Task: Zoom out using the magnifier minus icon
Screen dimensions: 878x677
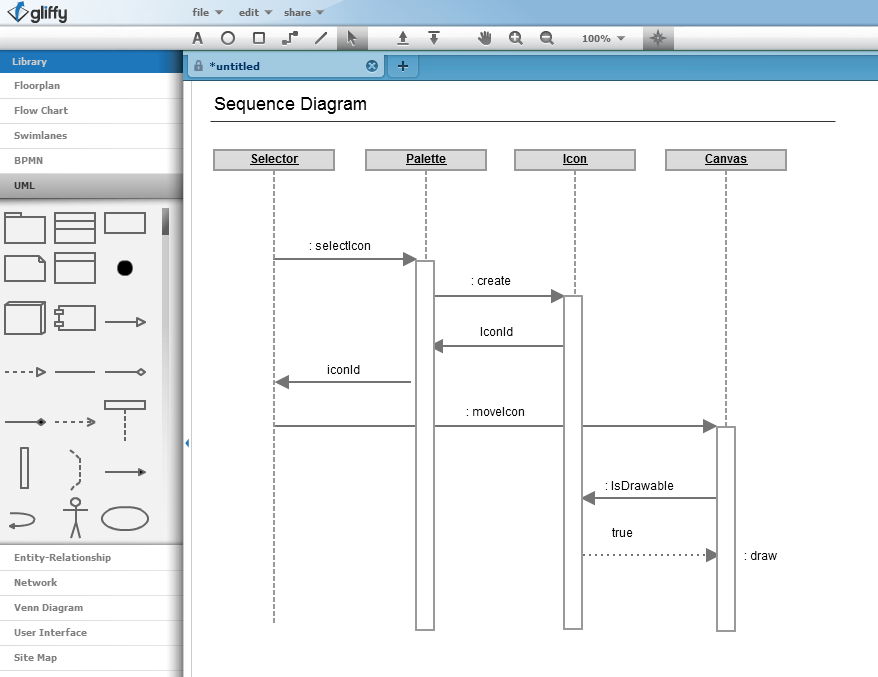Action: [x=547, y=38]
